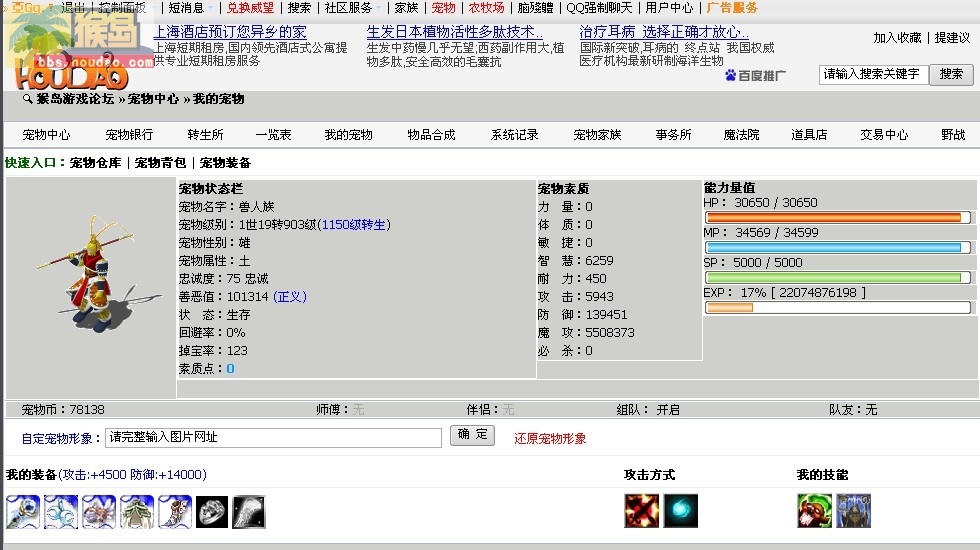Click the 素质点 value 0 link
Viewport: 980px width, 550px height.
(x=231, y=369)
